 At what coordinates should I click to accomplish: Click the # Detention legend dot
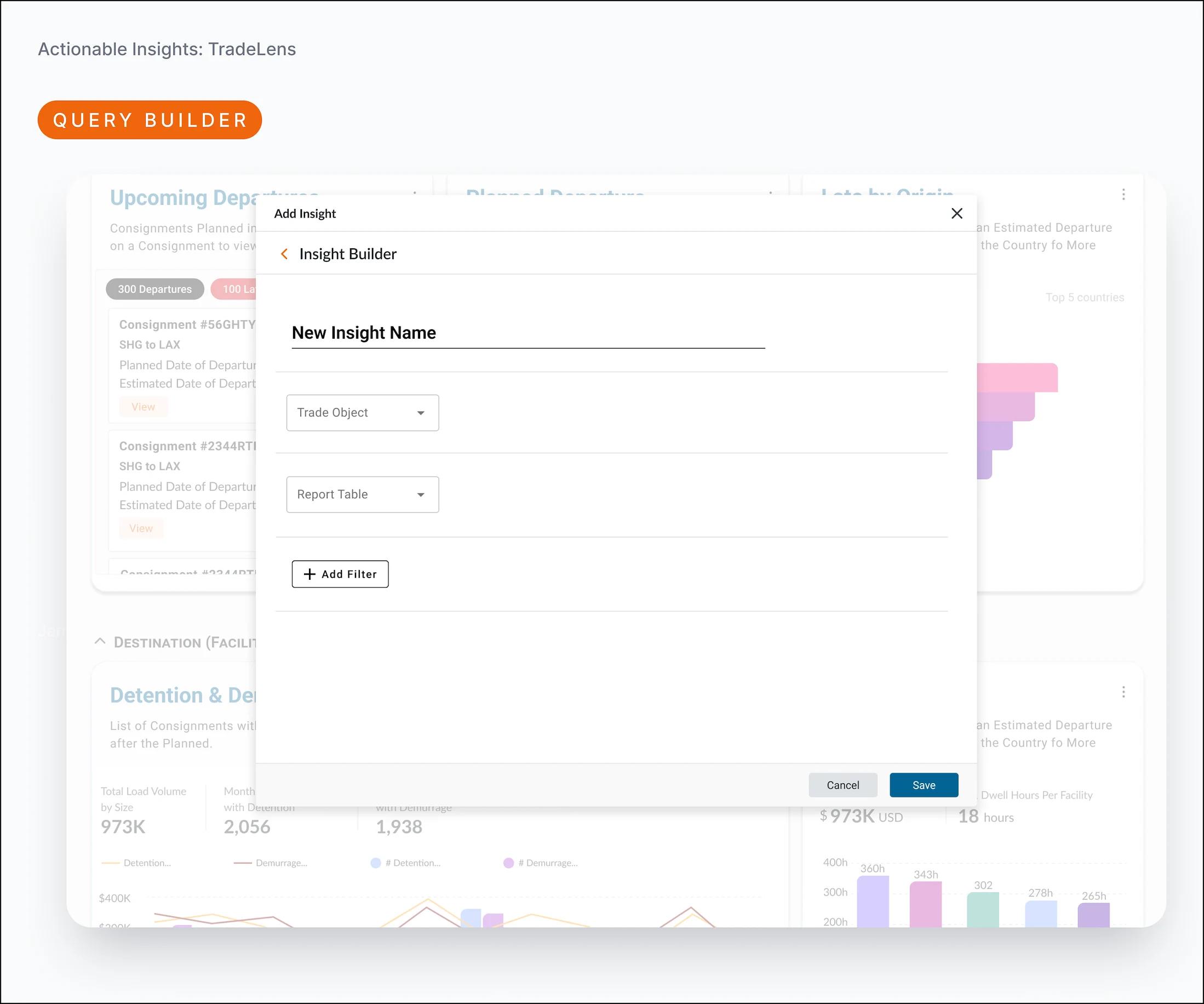coord(376,863)
